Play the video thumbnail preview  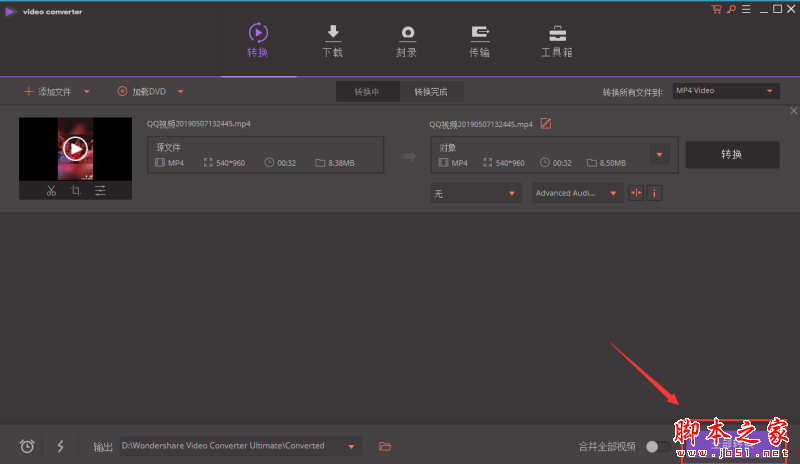[76, 149]
